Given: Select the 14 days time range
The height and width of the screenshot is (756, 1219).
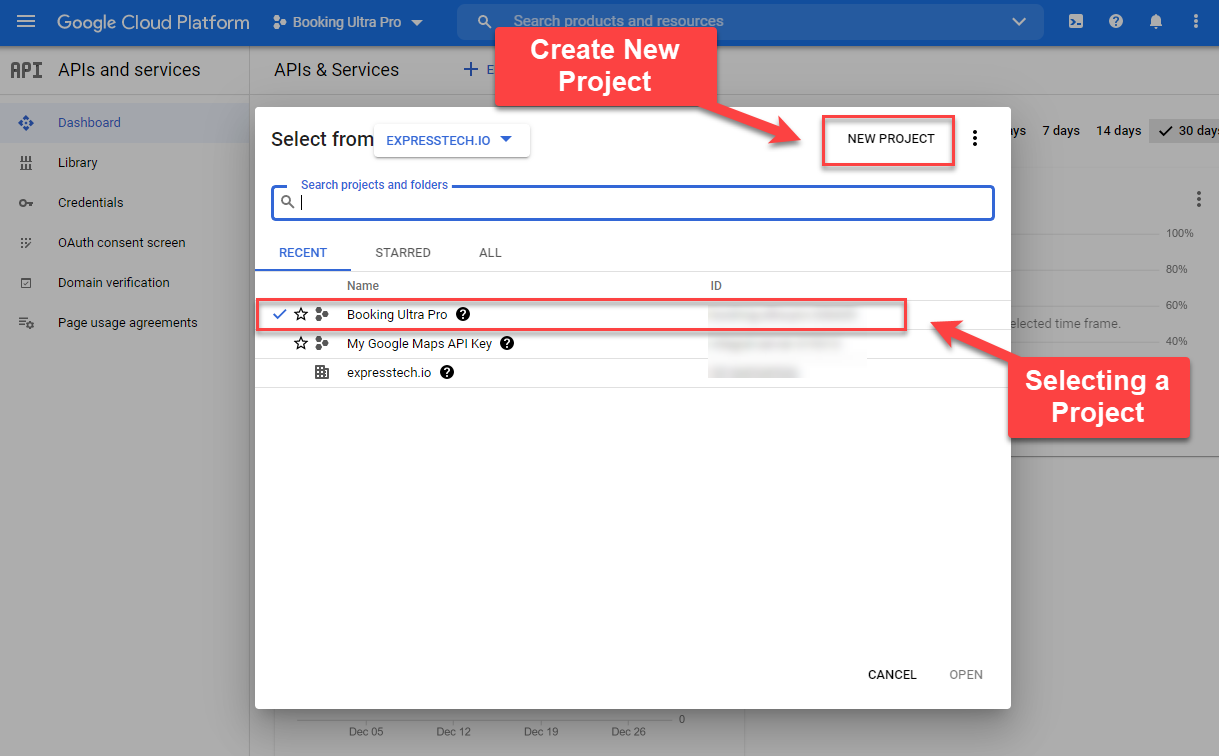Looking at the screenshot, I should click(x=1118, y=131).
